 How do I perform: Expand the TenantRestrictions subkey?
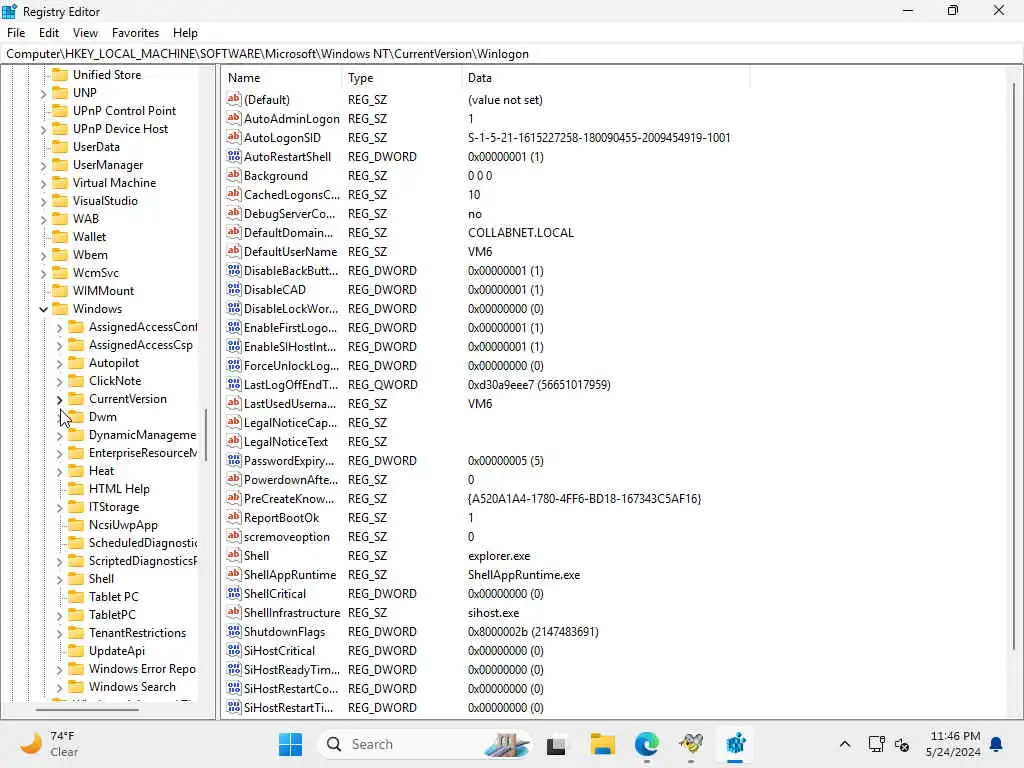tap(59, 633)
